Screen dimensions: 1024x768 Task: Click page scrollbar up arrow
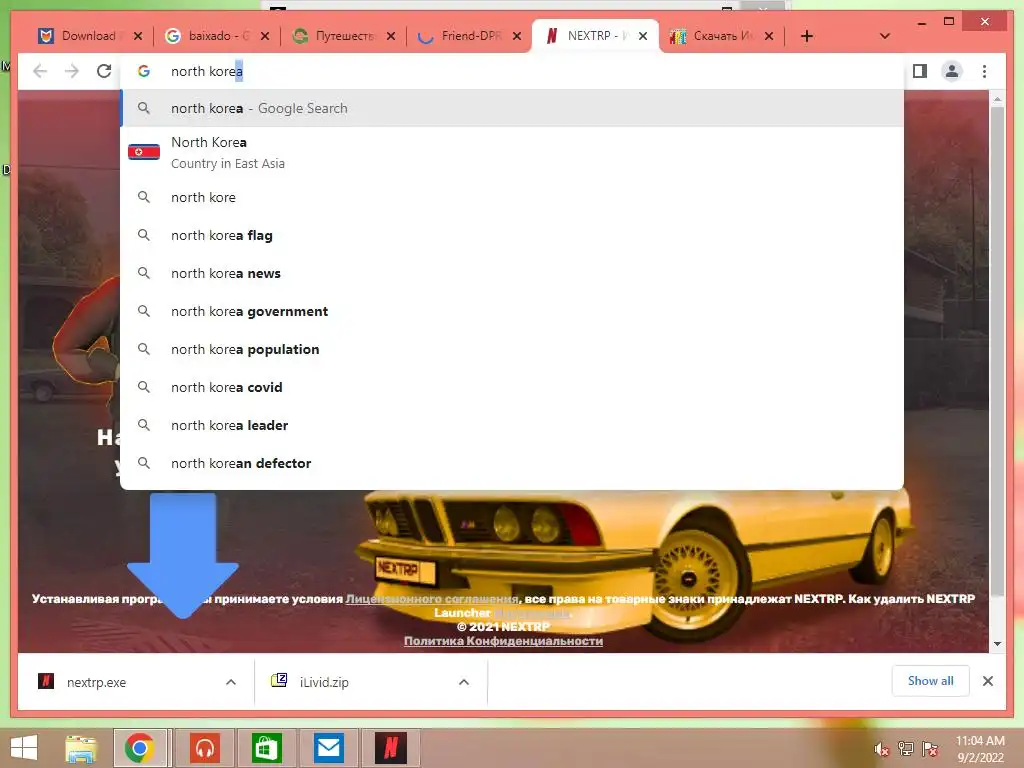(x=997, y=99)
